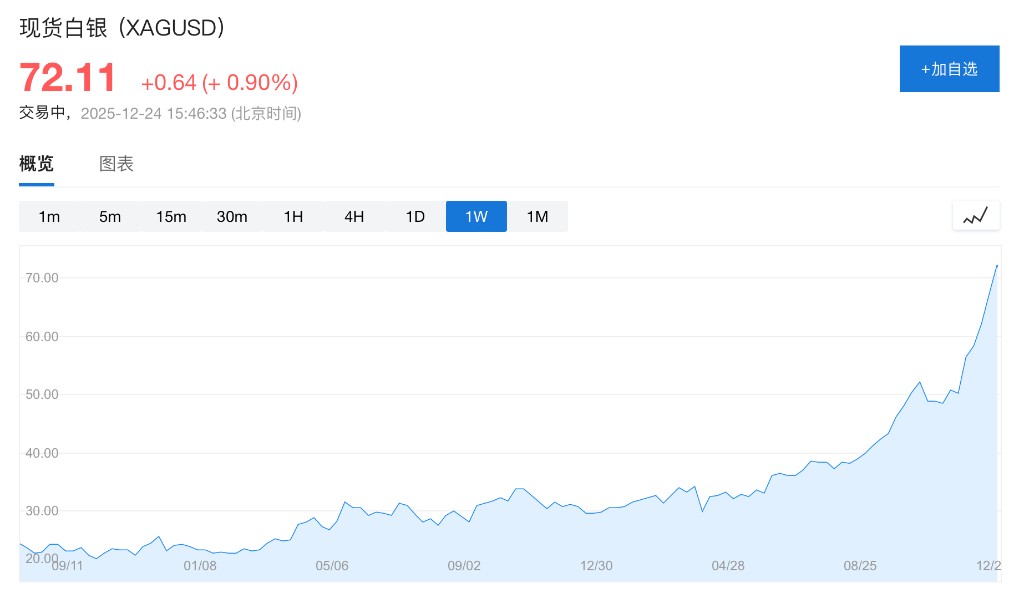Viewport: 1024px width, 594px height.
Task: Pick the 1H interval
Action: tap(293, 217)
